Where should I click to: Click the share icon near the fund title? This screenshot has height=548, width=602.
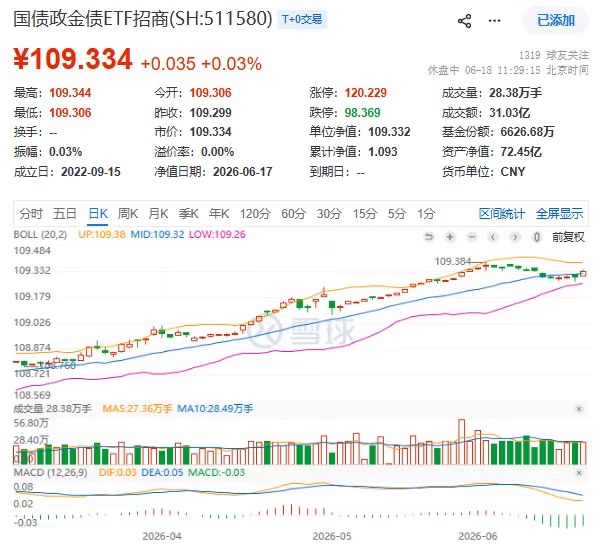pos(465,21)
